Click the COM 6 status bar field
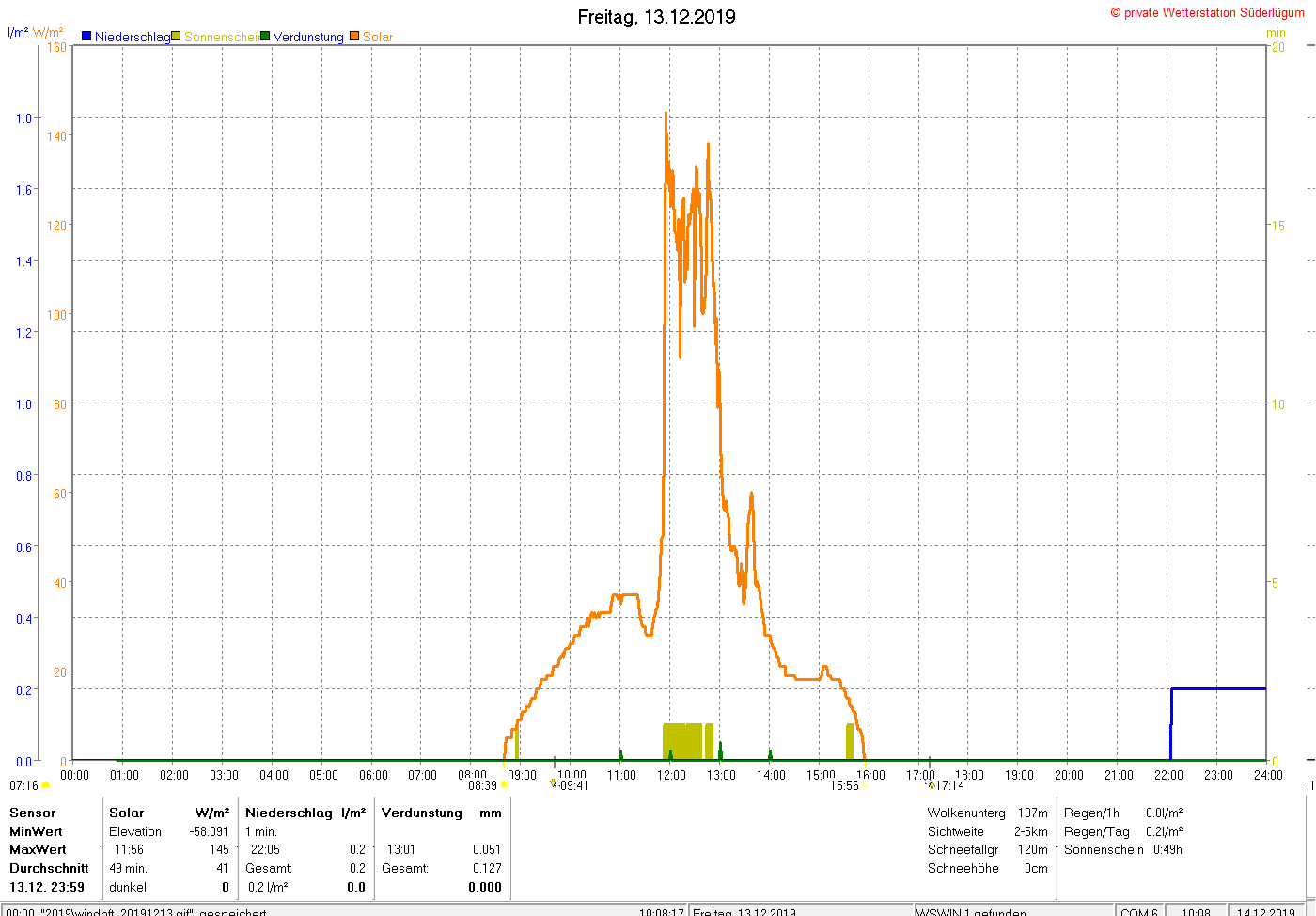This screenshot has height=916, width=1316. 1138,911
